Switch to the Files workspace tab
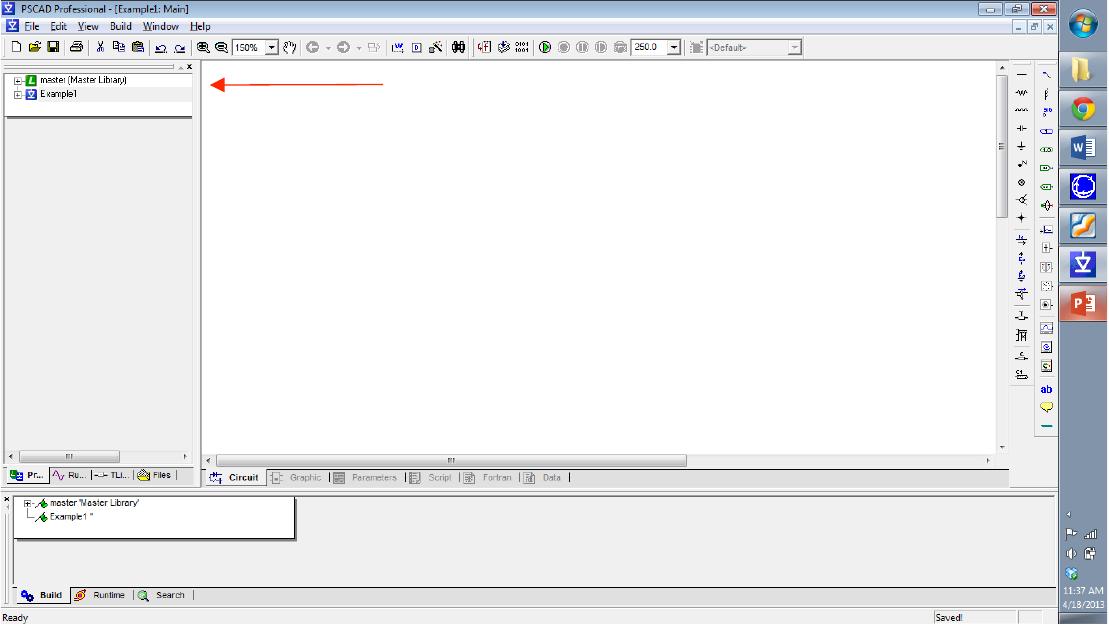Image resolution: width=1109 pixels, height=625 pixels. coord(155,476)
